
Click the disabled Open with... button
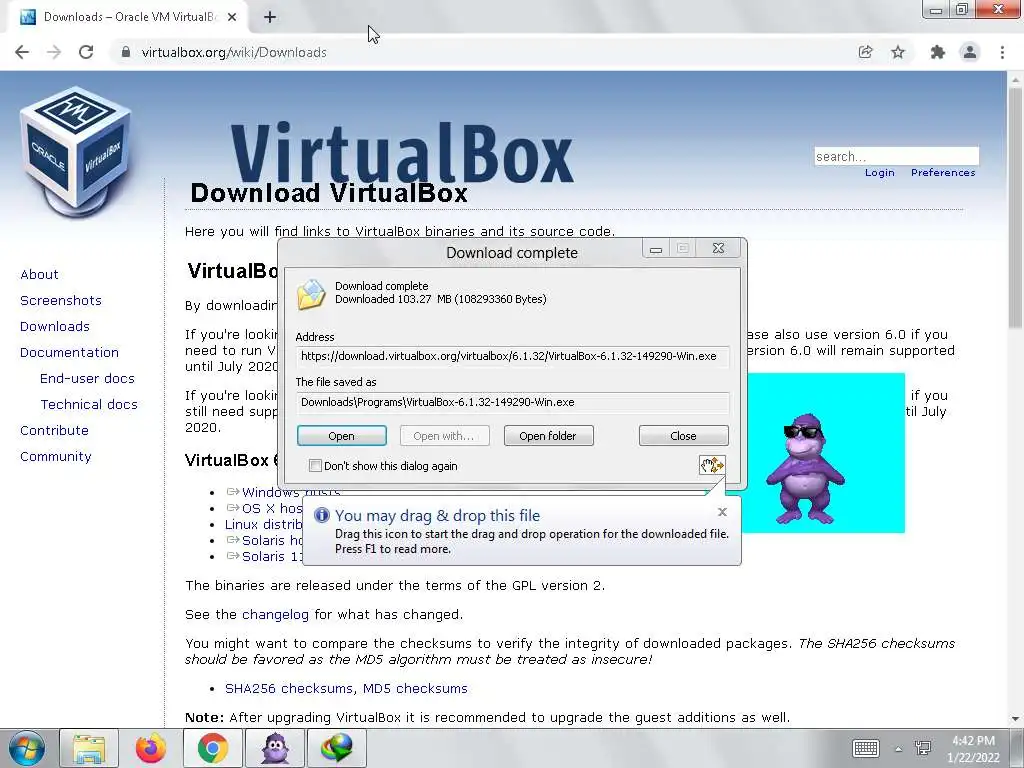445,436
